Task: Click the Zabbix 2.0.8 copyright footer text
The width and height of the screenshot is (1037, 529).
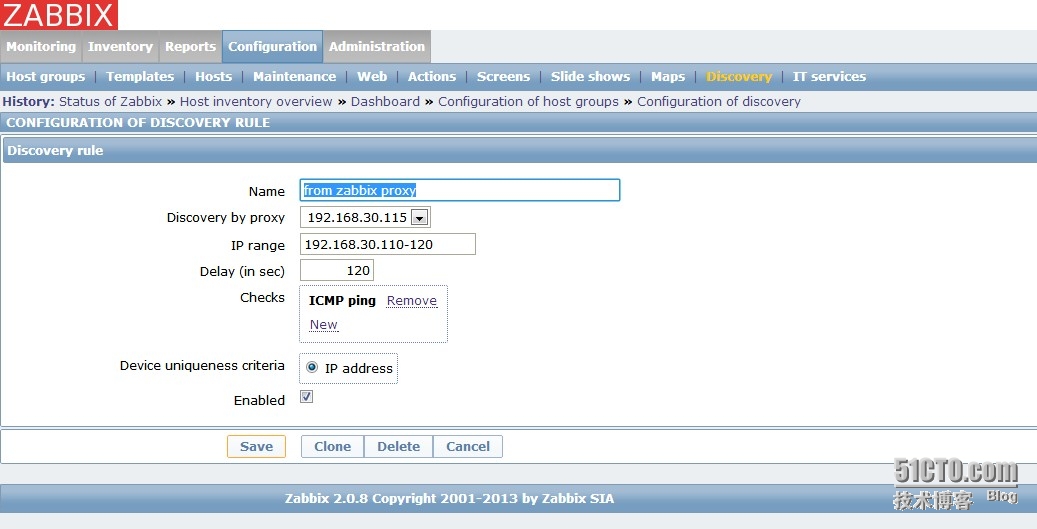Action: (x=449, y=499)
